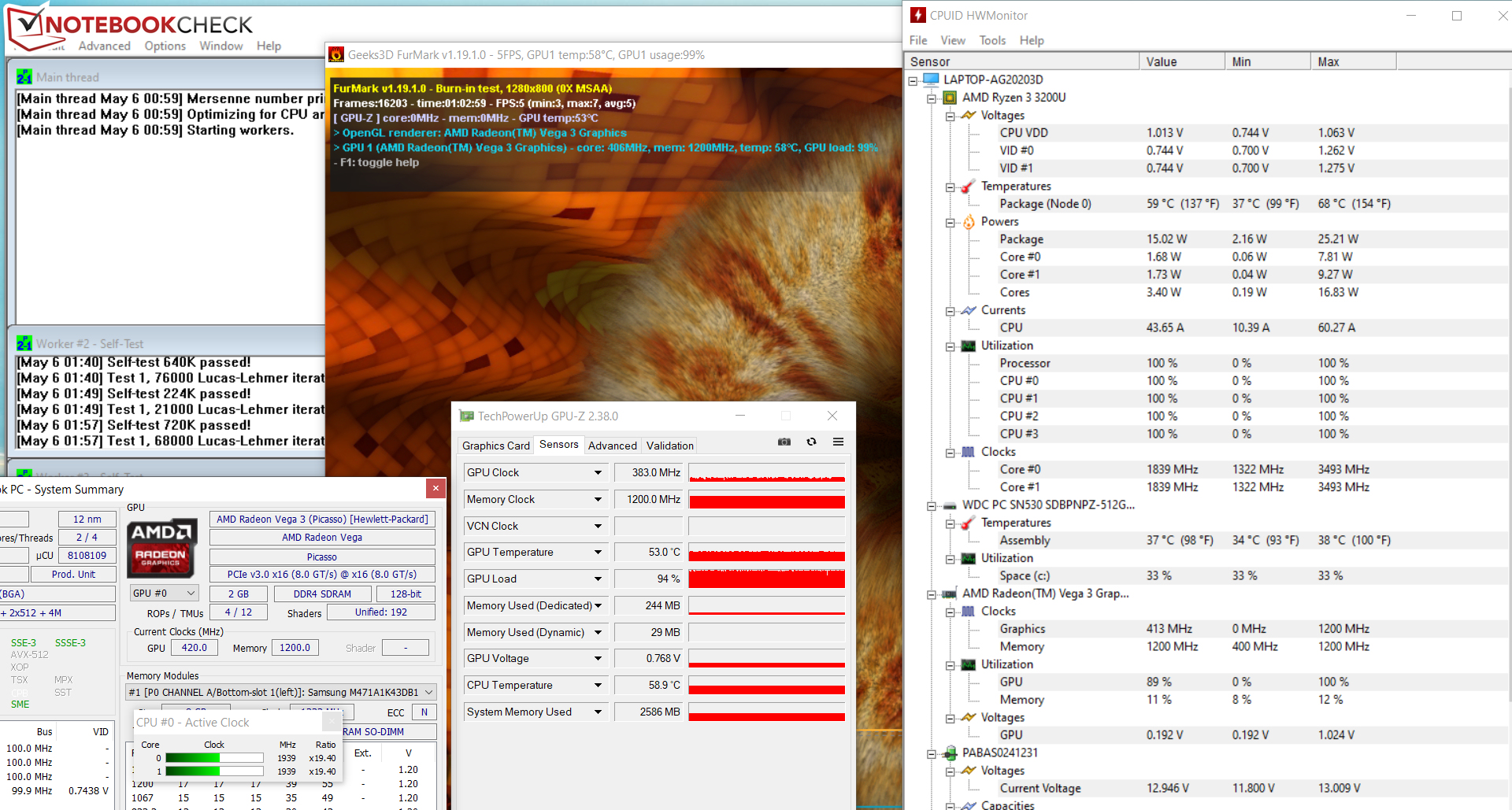The image size is (1512, 810).
Task: Collapse the AMD Ryzen 3 3200U node
Action: (932, 98)
